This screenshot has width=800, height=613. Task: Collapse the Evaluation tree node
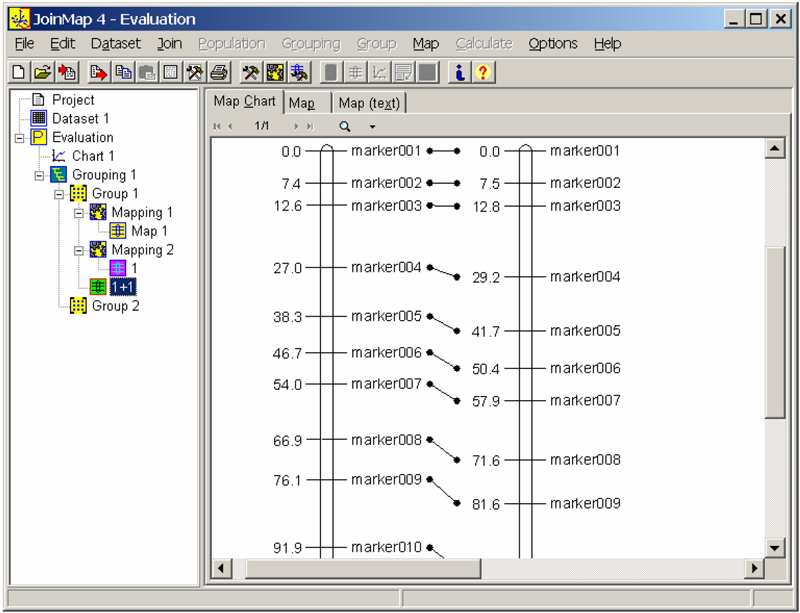pos(19,138)
